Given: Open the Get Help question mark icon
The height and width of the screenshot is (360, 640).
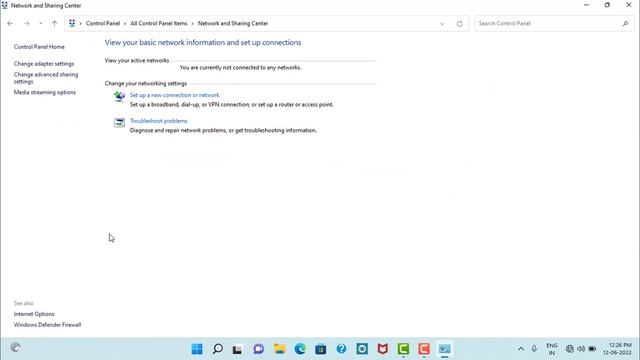Looking at the screenshot, I should [341, 349].
